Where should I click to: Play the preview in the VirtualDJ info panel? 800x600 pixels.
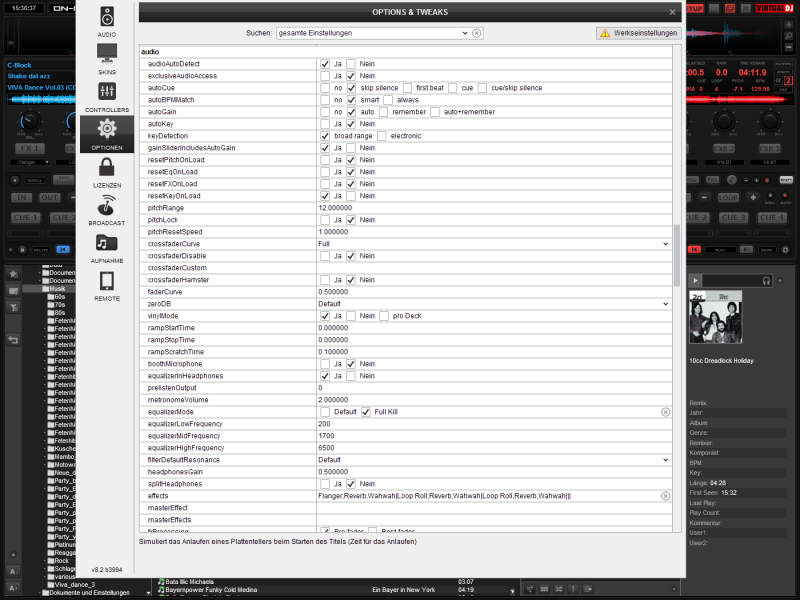pos(695,280)
